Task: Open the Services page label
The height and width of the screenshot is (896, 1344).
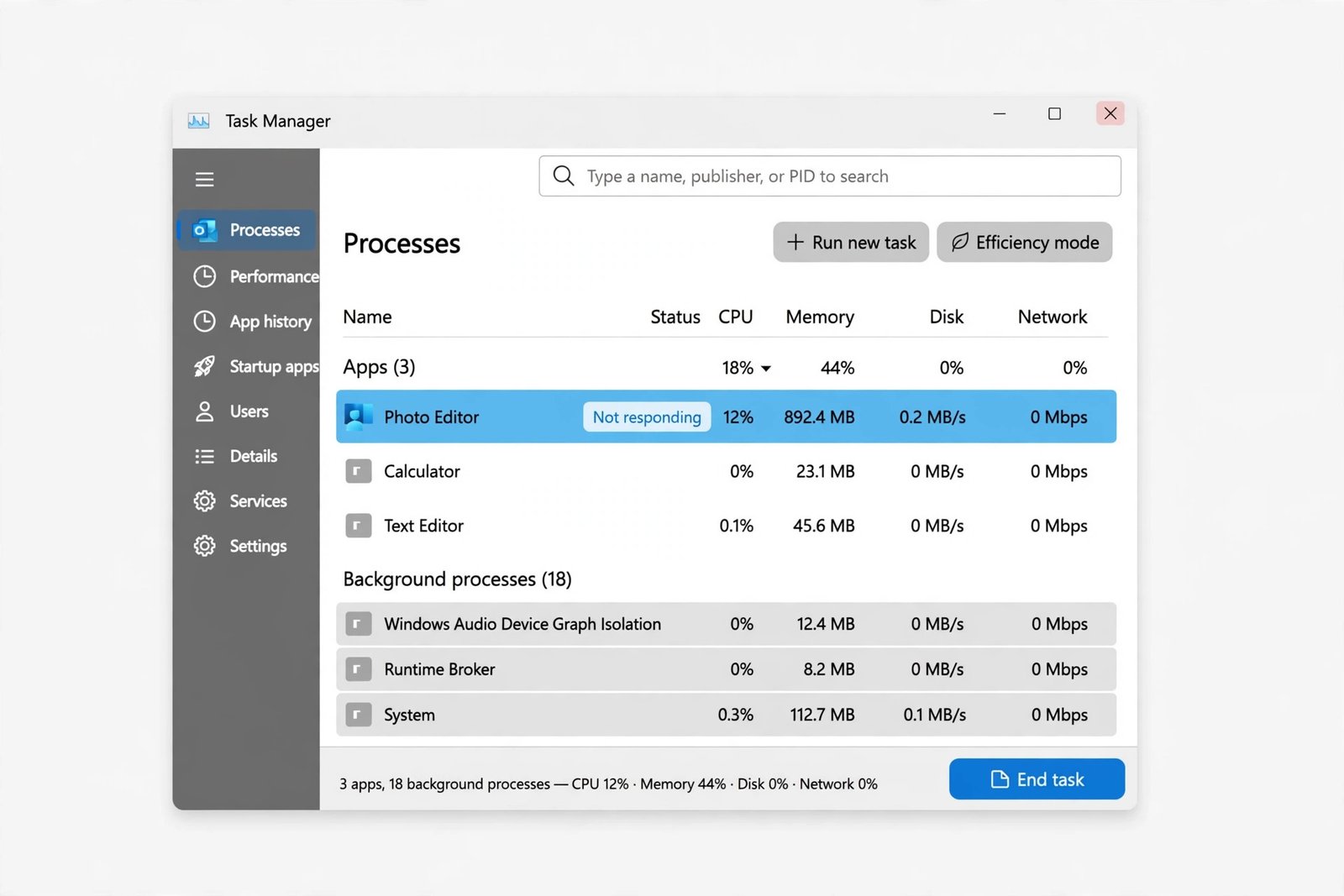Action: click(259, 501)
